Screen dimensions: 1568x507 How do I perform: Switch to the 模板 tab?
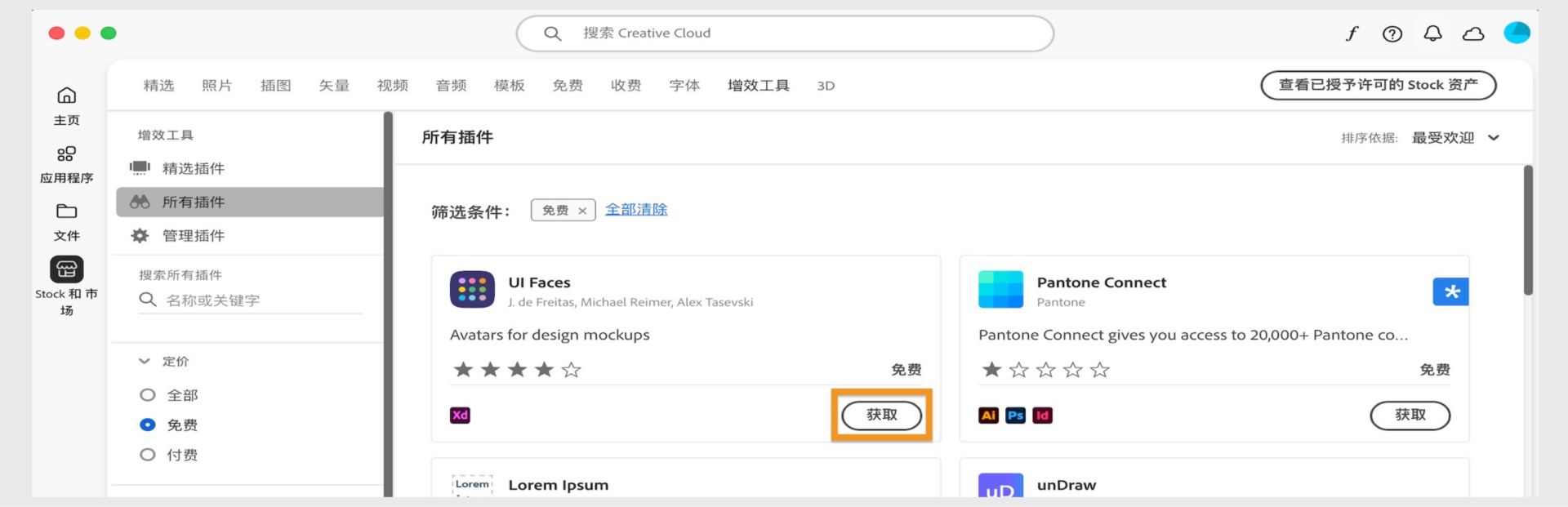pos(510,86)
